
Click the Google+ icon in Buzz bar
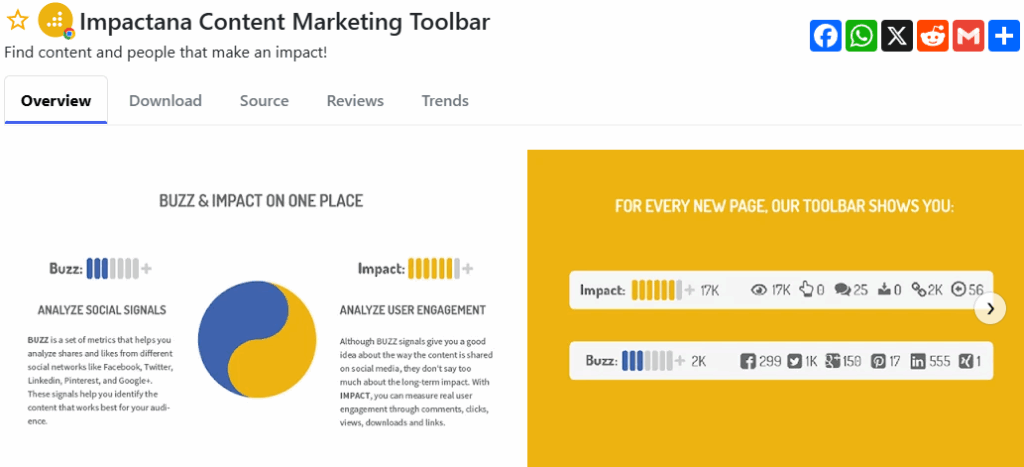coord(833,361)
